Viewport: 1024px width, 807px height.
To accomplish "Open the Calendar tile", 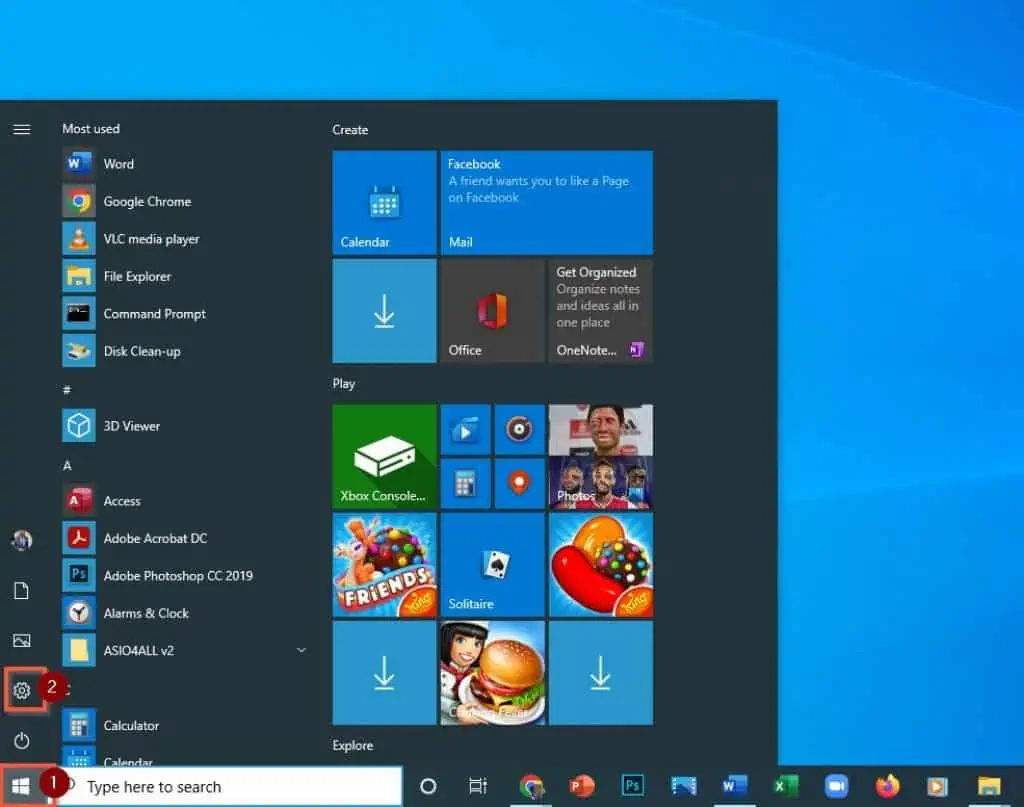I will (384, 202).
